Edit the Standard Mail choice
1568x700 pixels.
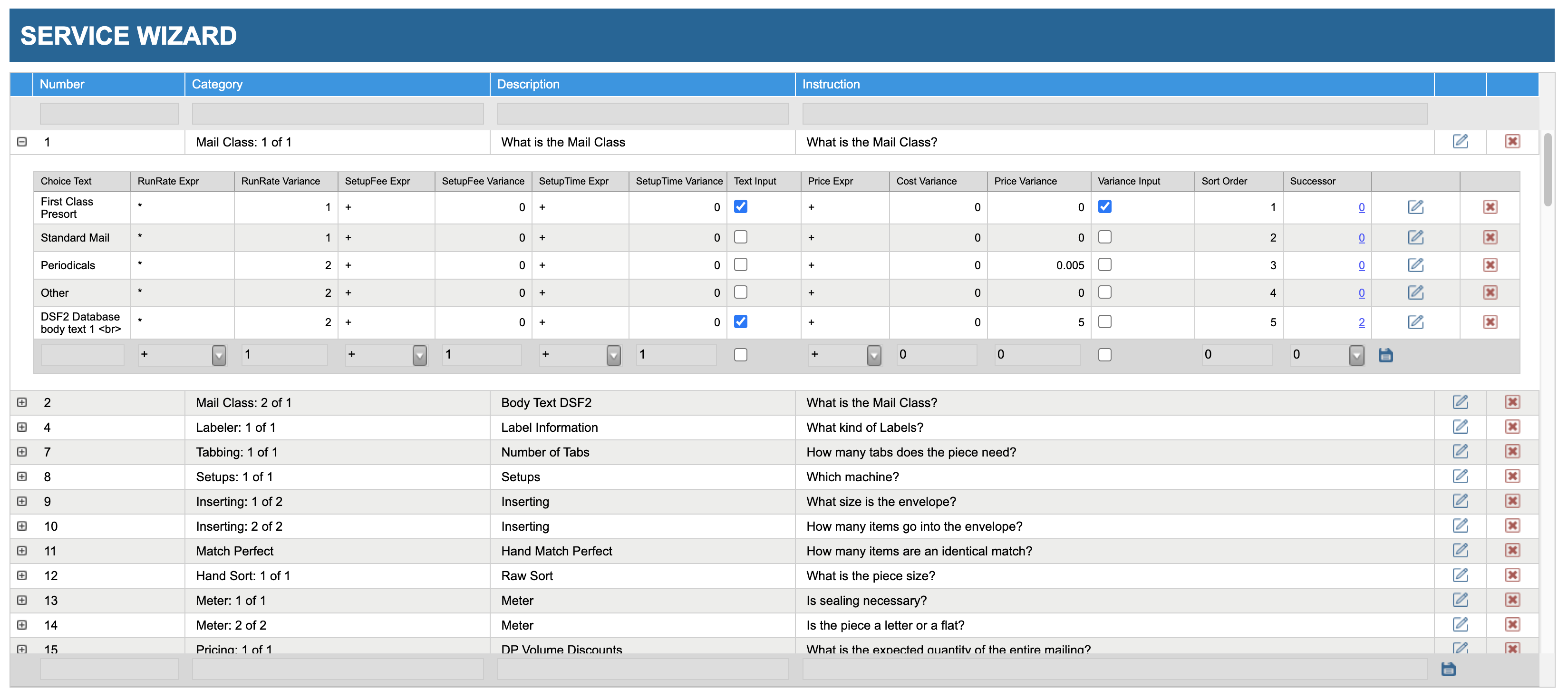click(x=1416, y=237)
